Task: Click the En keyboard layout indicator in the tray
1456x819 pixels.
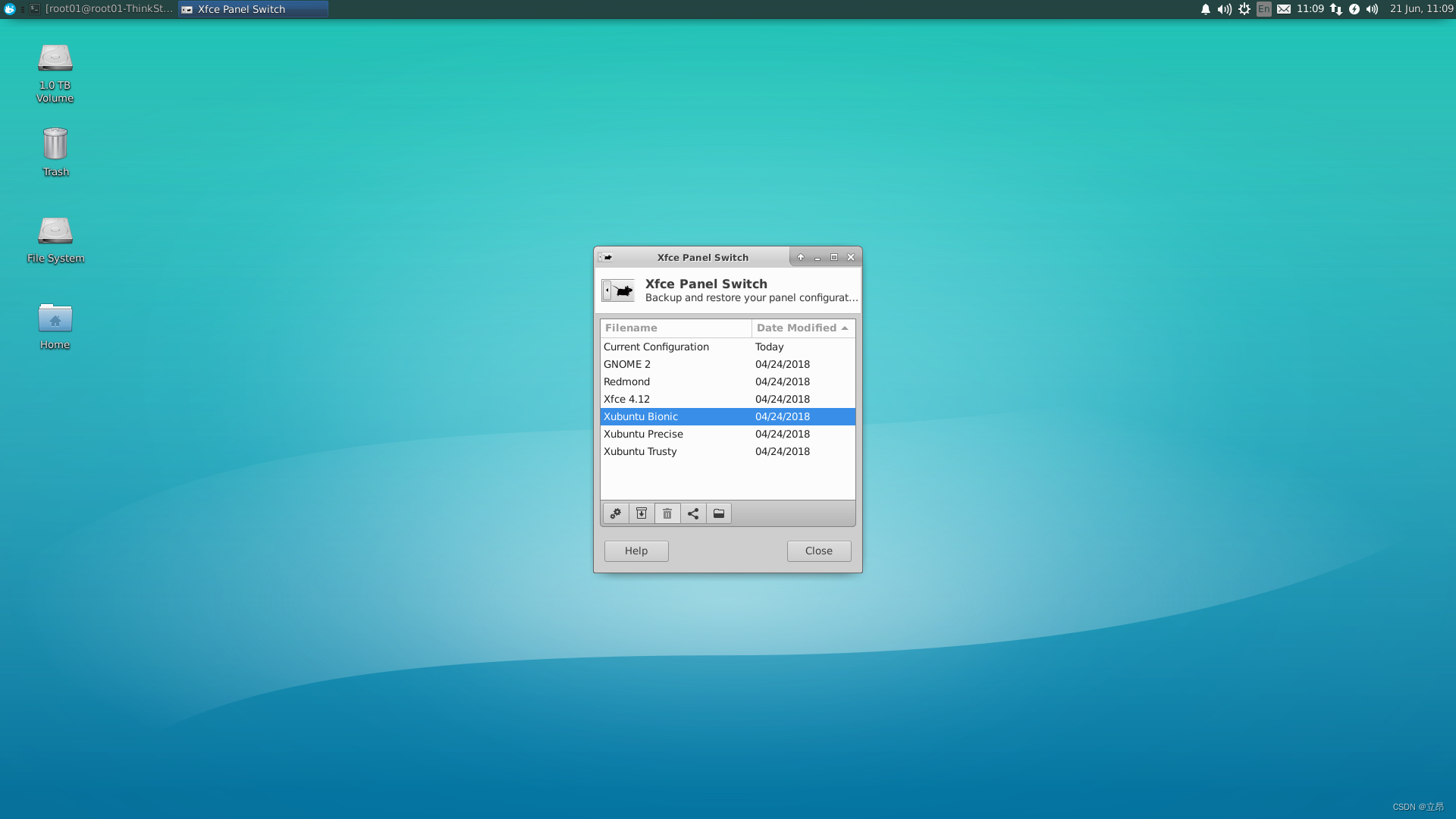Action: click(x=1263, y=9)
